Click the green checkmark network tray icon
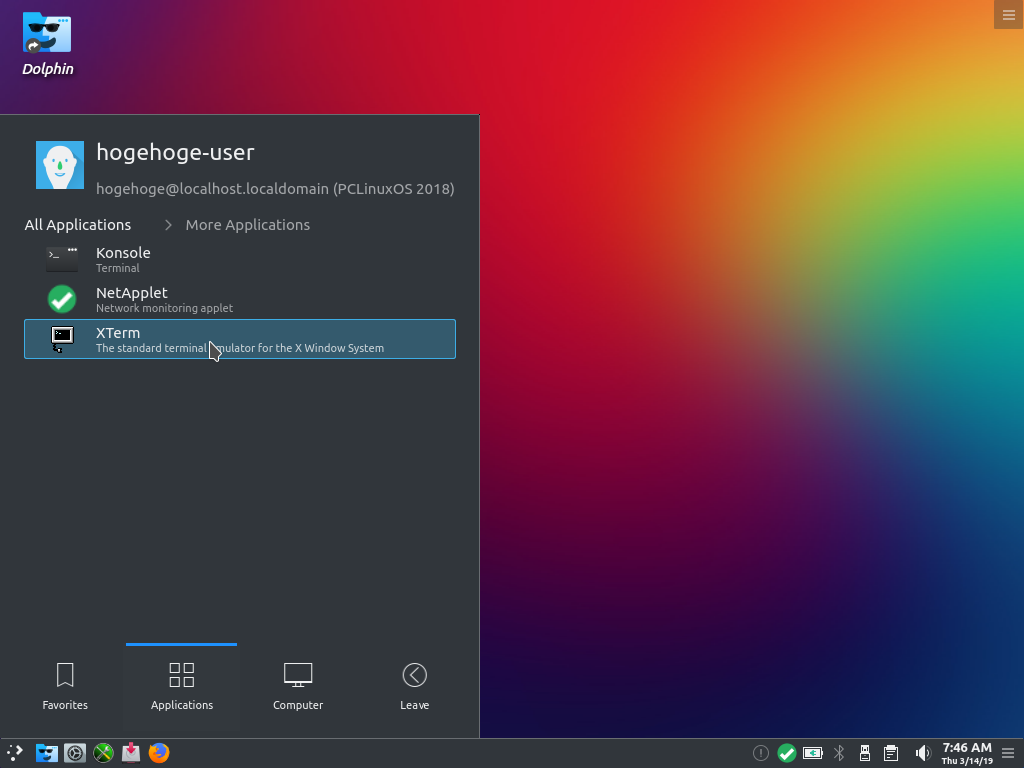This screenshot has width=1024, height=768. (x=787, y=754)
